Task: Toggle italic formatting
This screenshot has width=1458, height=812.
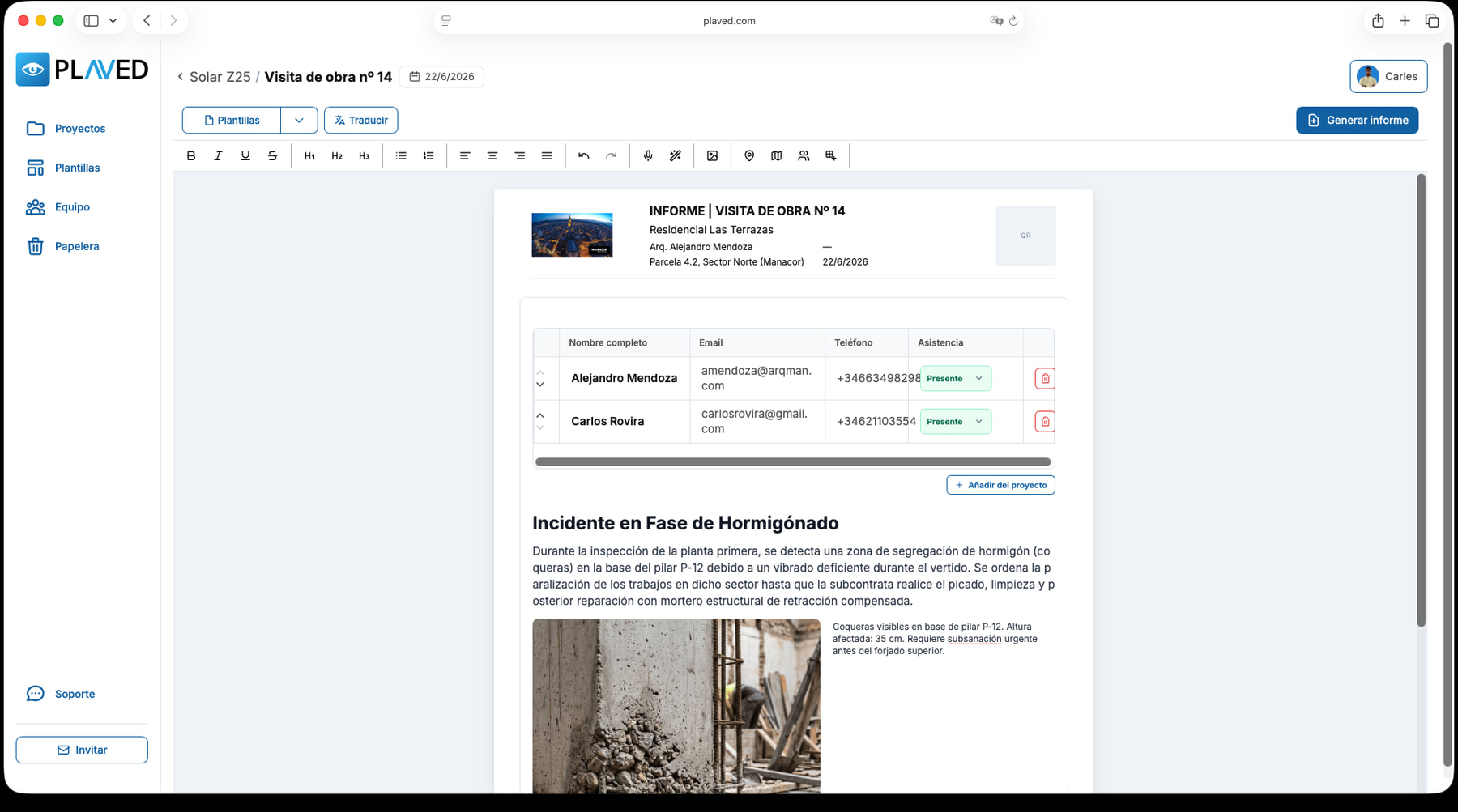Action: [x=218, y=155]
